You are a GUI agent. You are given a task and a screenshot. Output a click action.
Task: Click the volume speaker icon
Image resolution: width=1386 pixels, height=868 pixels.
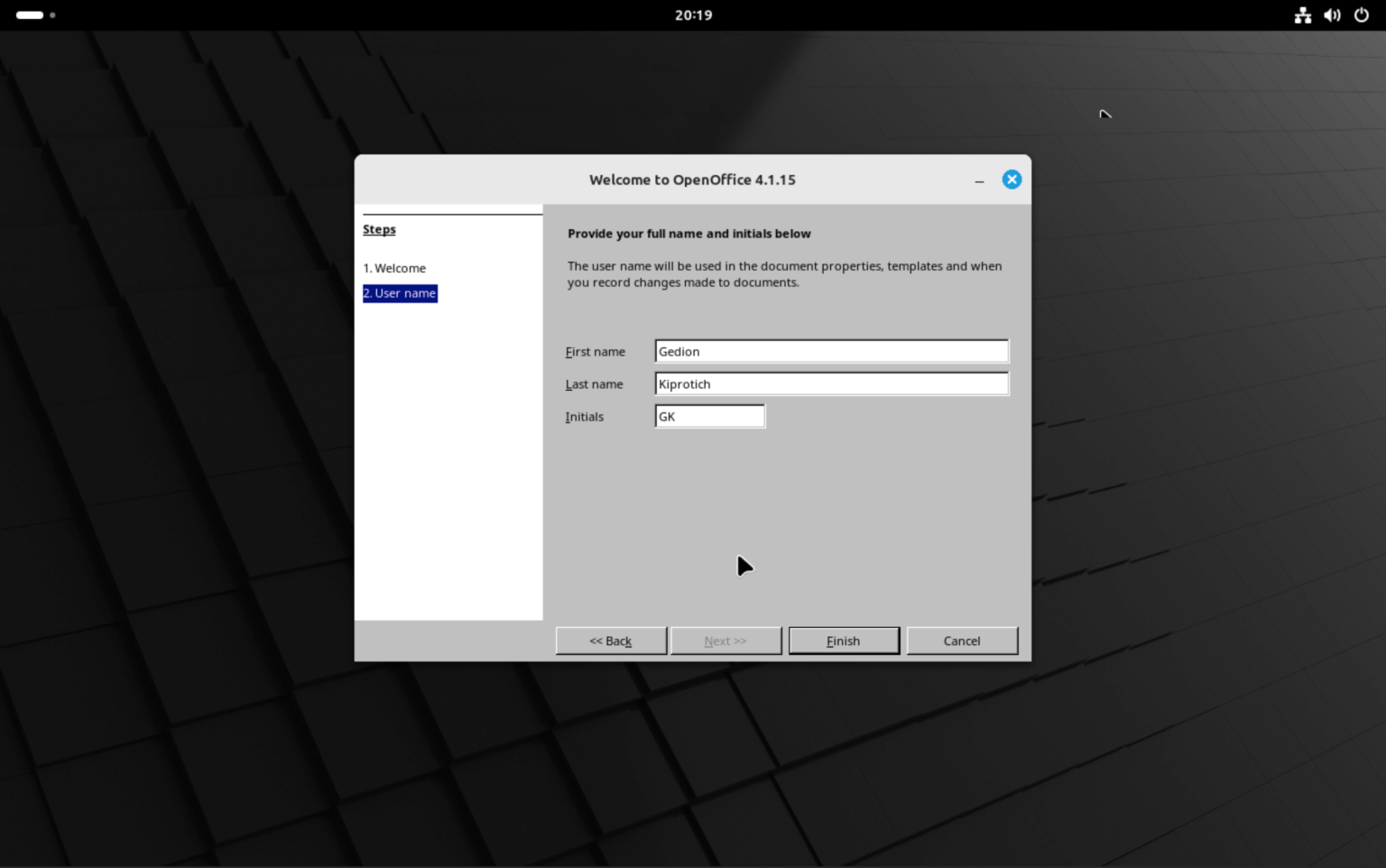1331,14
